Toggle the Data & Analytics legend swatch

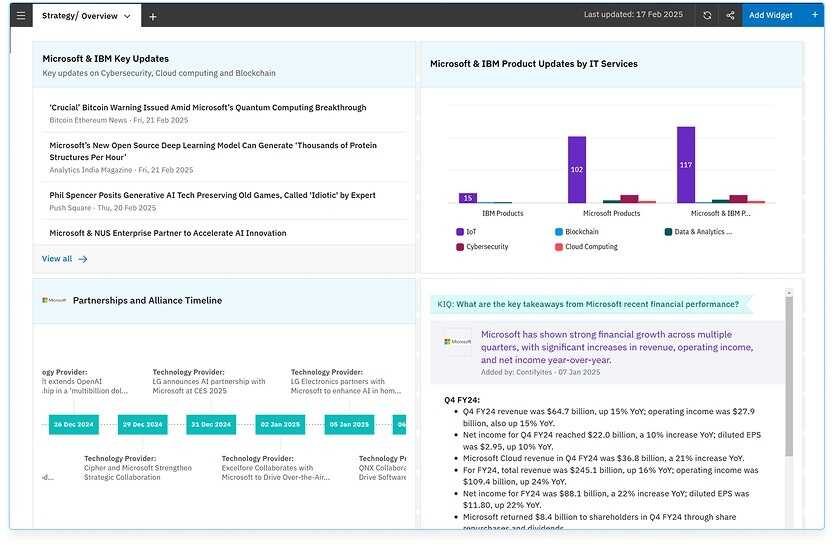(668, 232)
